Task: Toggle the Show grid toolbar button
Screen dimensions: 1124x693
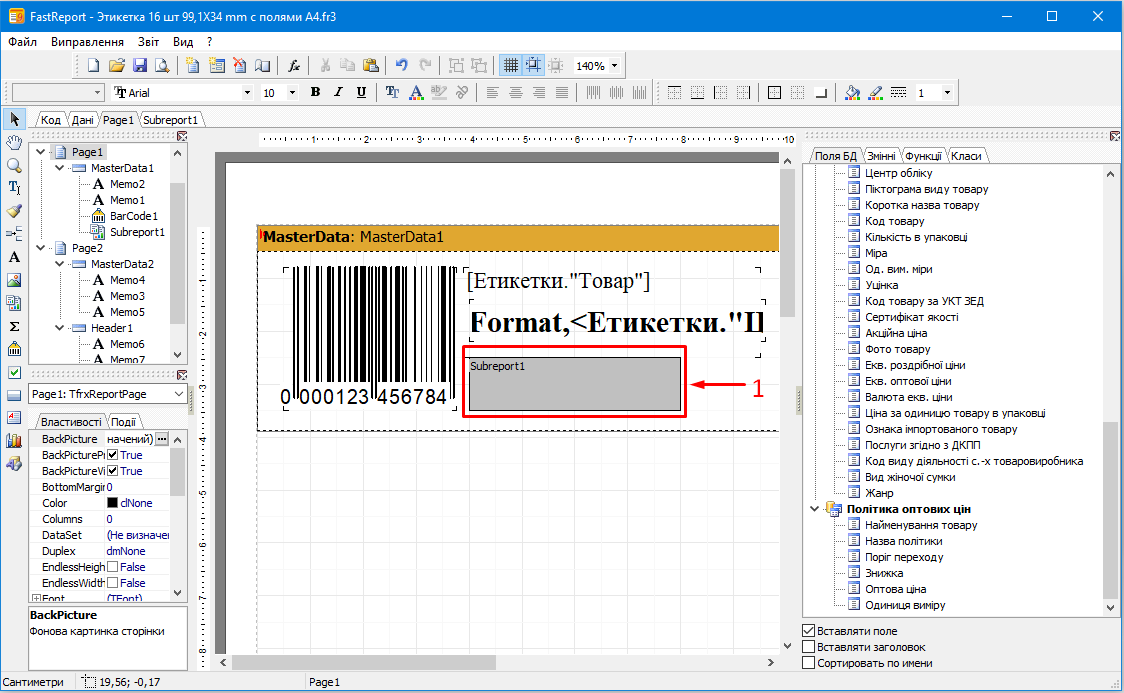Action: pyautogui.click(x=510, y=66)
